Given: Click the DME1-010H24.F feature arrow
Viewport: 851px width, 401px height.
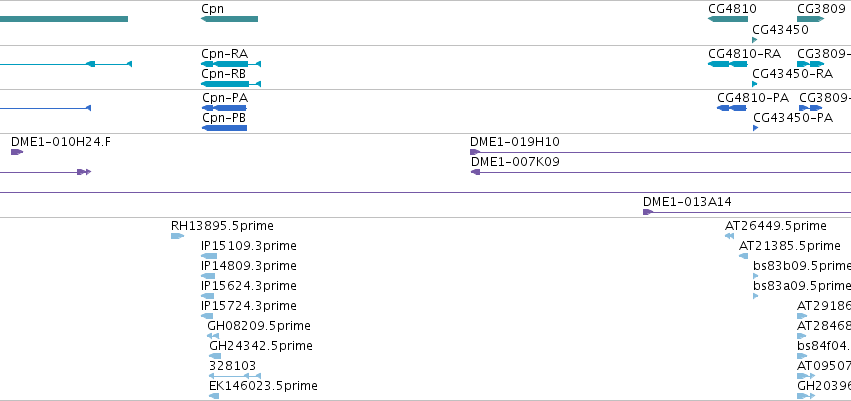Looking at the screenshot, I should (x=17, y=152).
